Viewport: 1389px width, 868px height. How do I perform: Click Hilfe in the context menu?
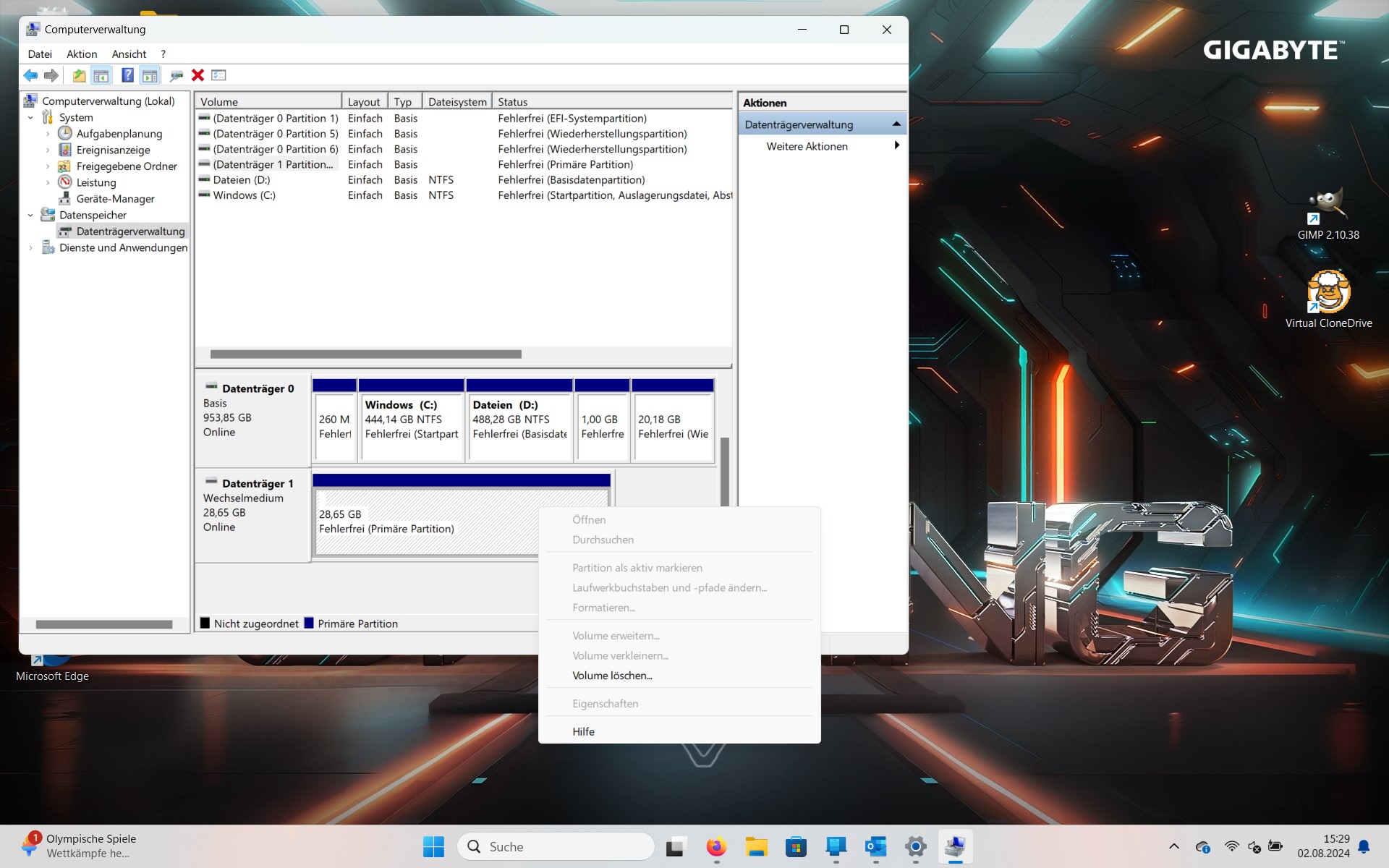tap(583, 731)
